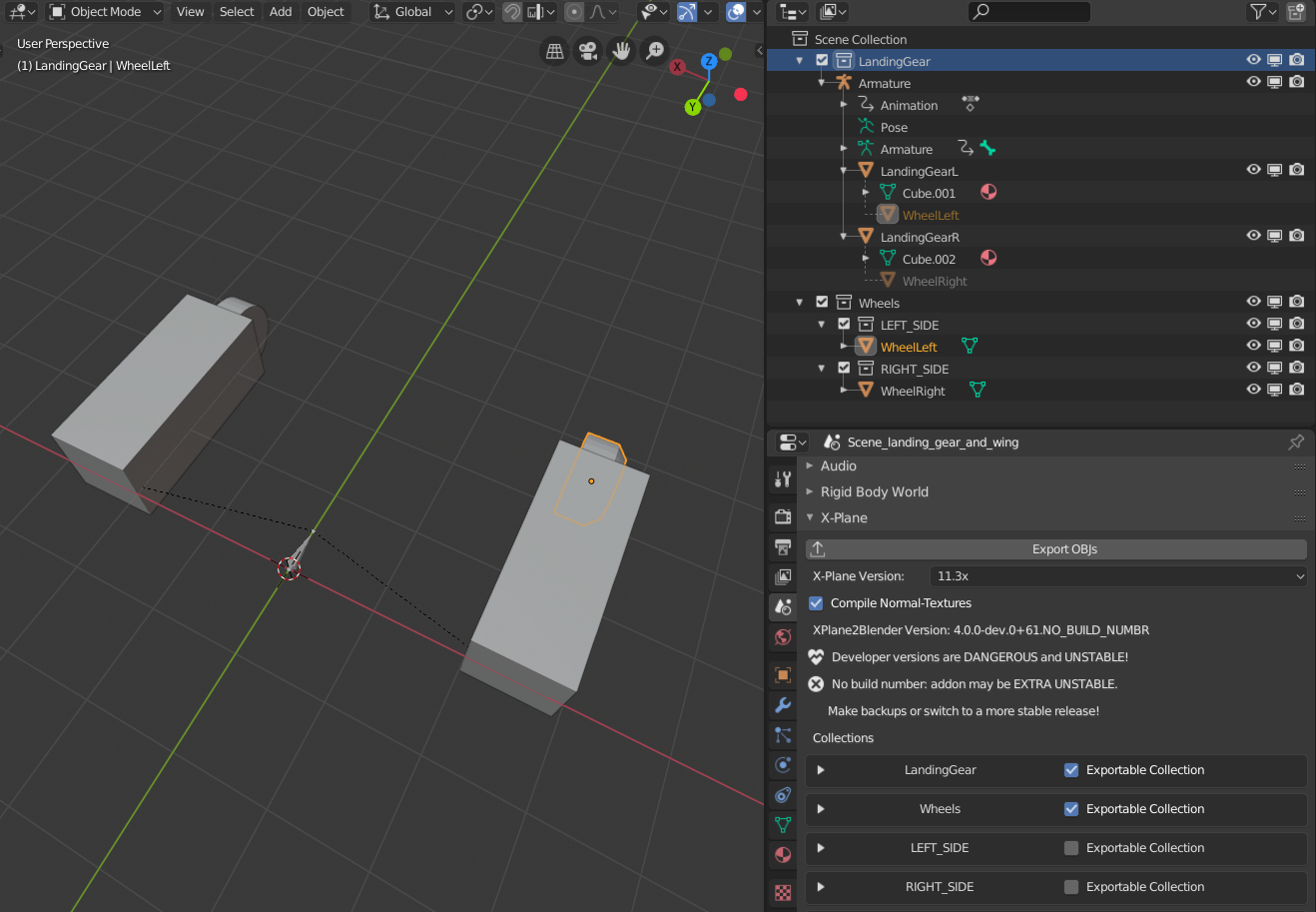
Task: Toggle proportional editing in header
Action: [574, 12]
